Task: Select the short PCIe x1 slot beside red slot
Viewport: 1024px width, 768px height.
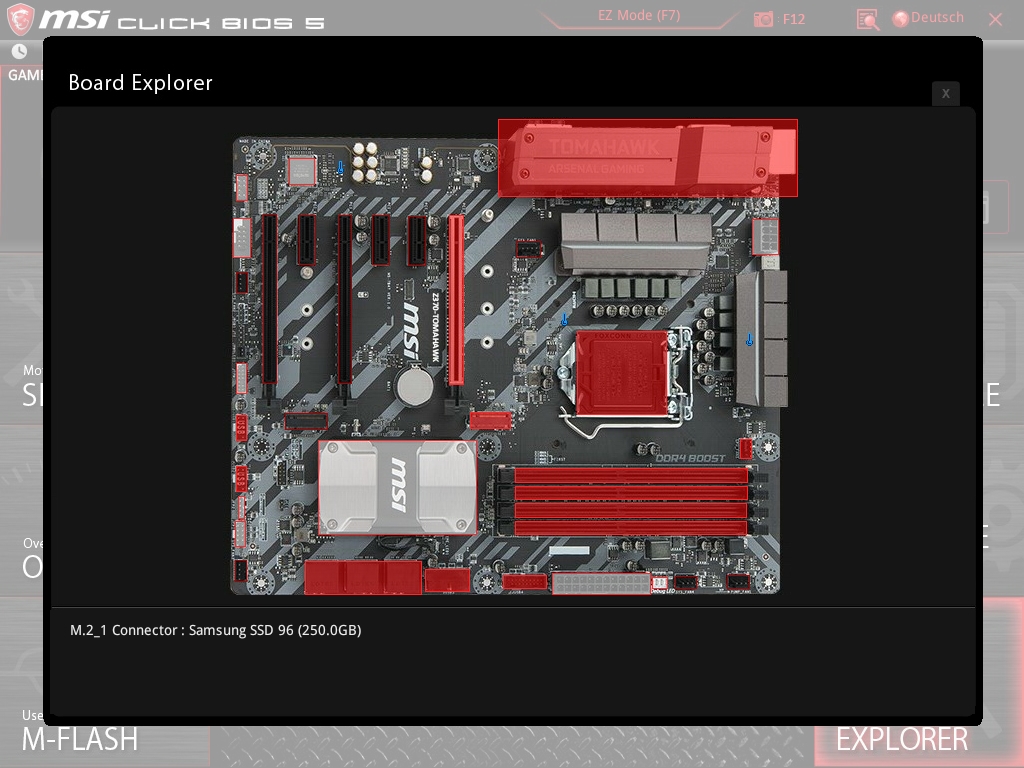Action: pyautogui.click(x=417, y=240)
